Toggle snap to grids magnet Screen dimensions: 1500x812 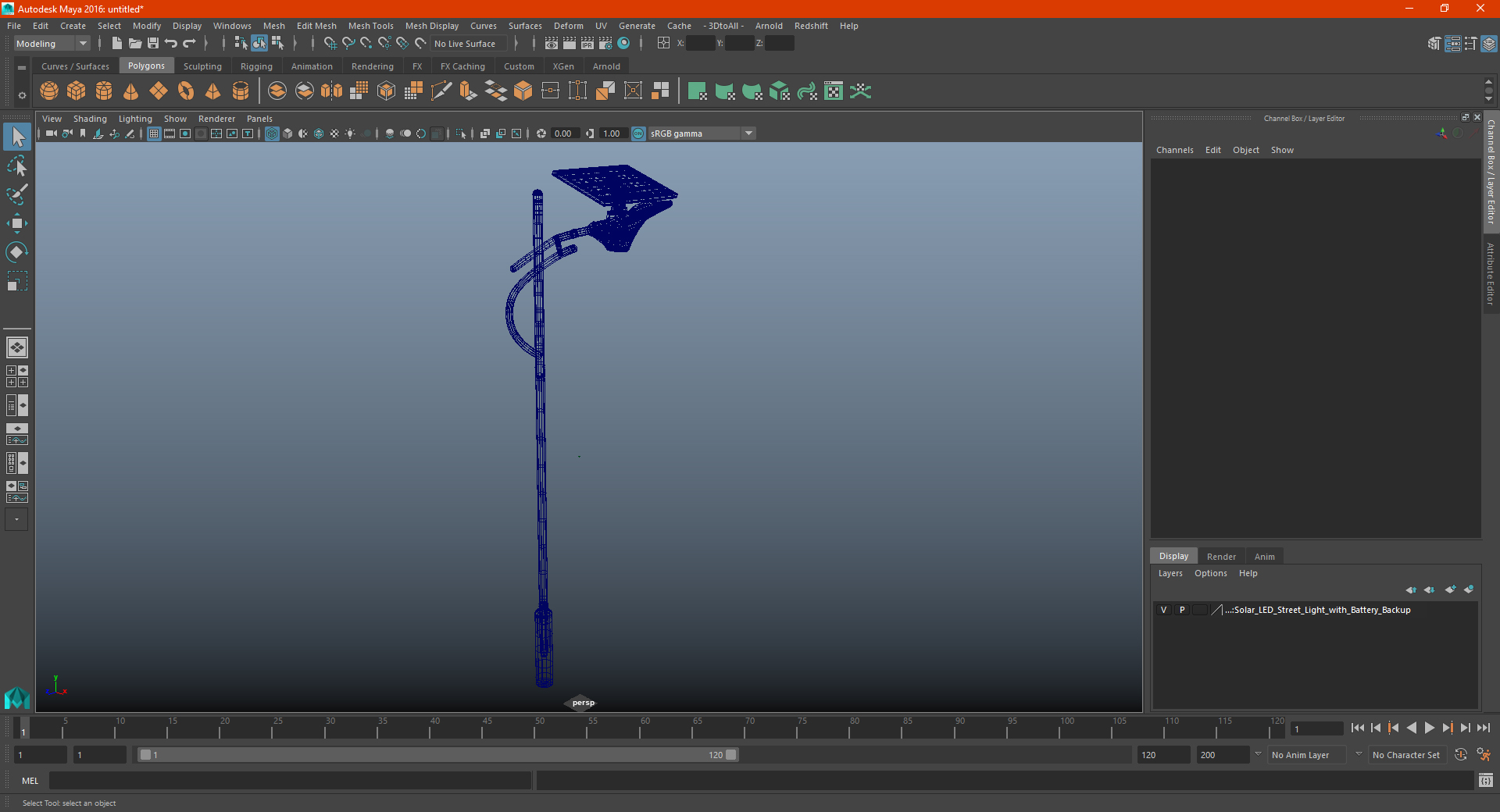(x=330, y=44)
